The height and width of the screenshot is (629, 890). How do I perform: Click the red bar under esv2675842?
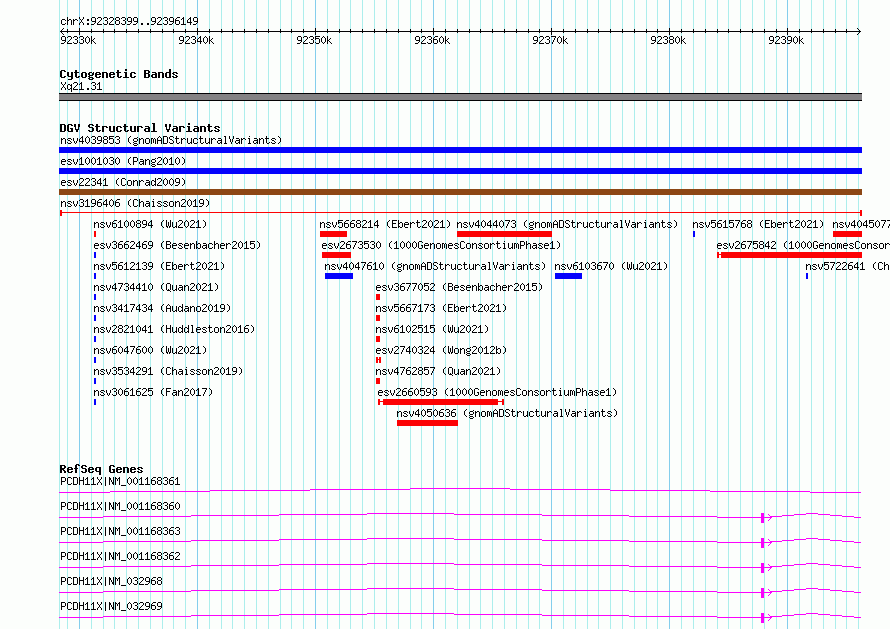point(790,255)
